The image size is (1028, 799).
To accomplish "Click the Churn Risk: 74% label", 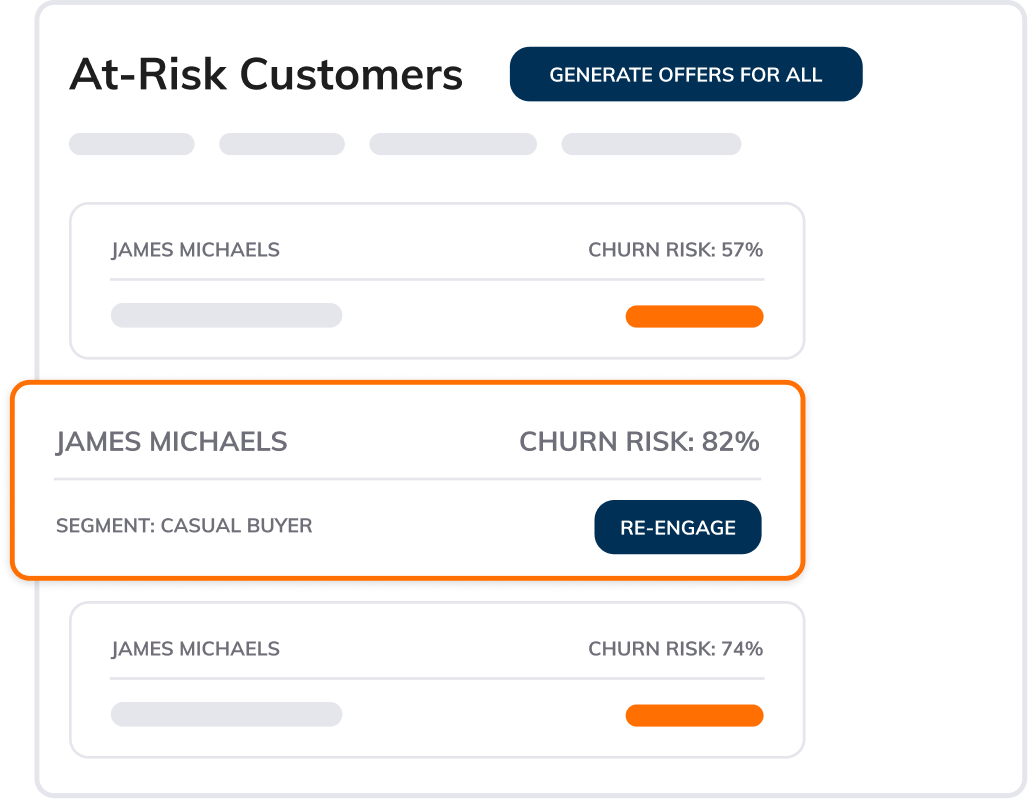I will (x=675, y=649).
